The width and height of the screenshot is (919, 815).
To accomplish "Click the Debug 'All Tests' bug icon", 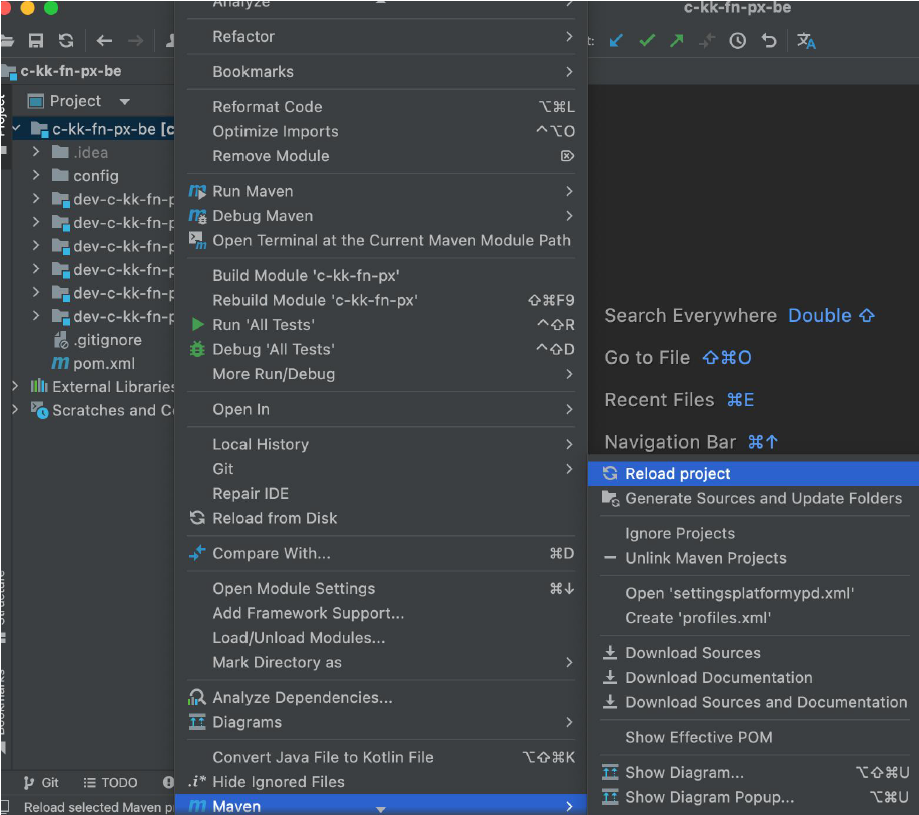I will [x=198, y=349].
